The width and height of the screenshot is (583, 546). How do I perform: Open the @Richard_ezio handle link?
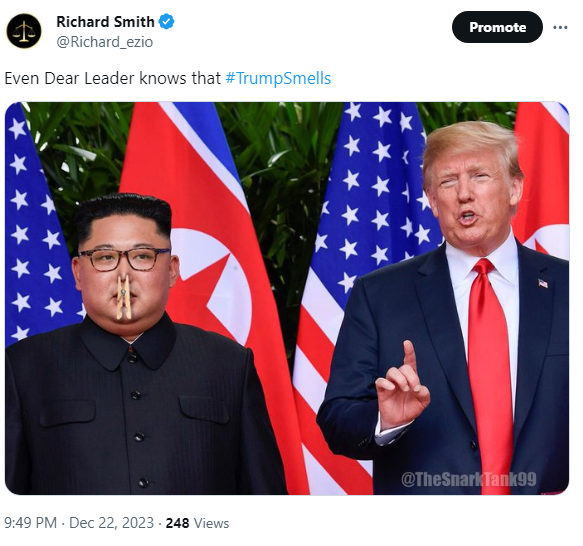coord(104,42)
